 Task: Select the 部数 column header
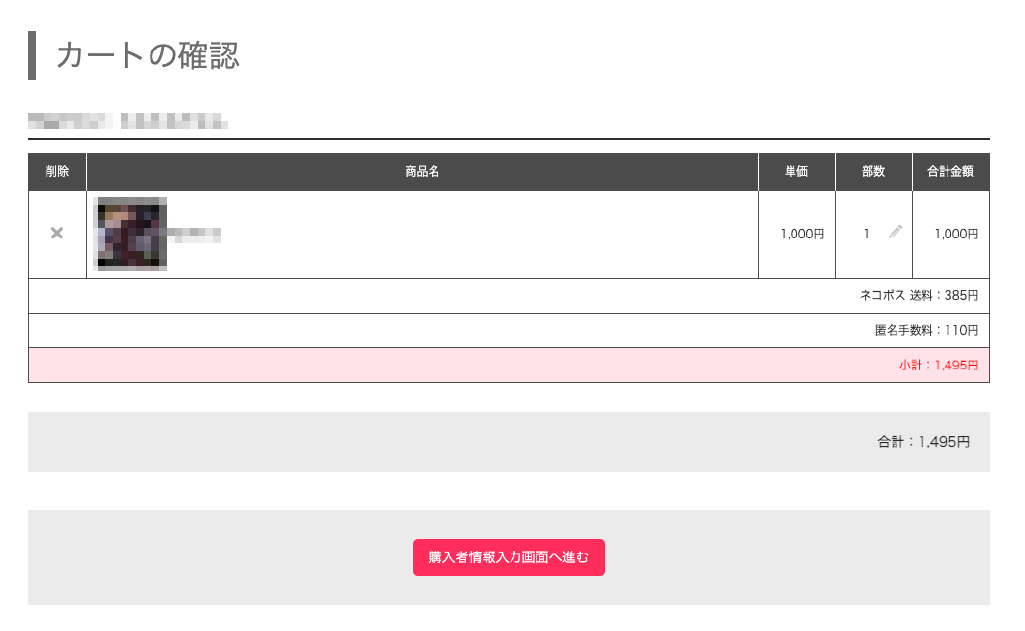pyautogui.click(x=873, y=172)
